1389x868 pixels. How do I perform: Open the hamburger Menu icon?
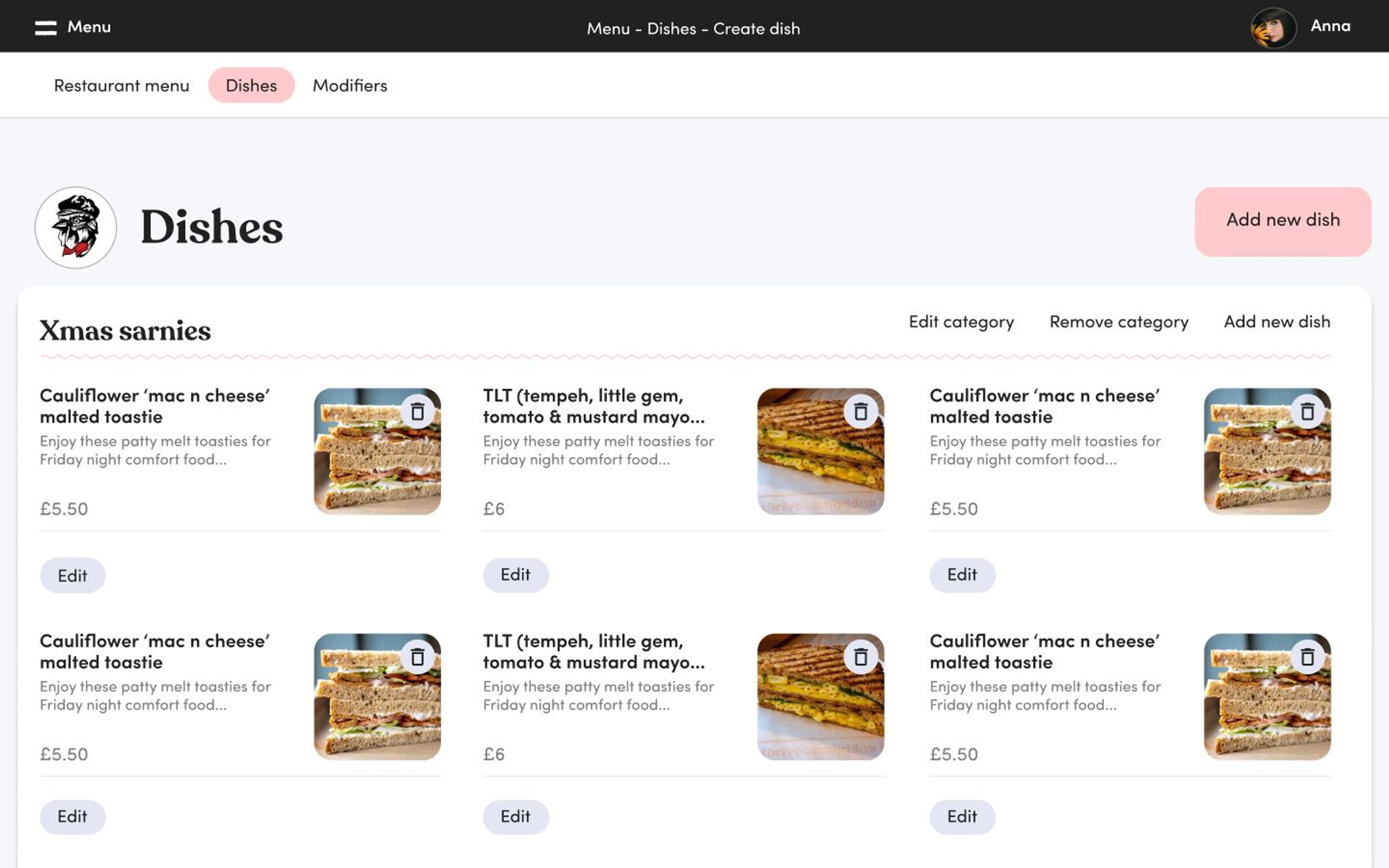tap(45, 27)
